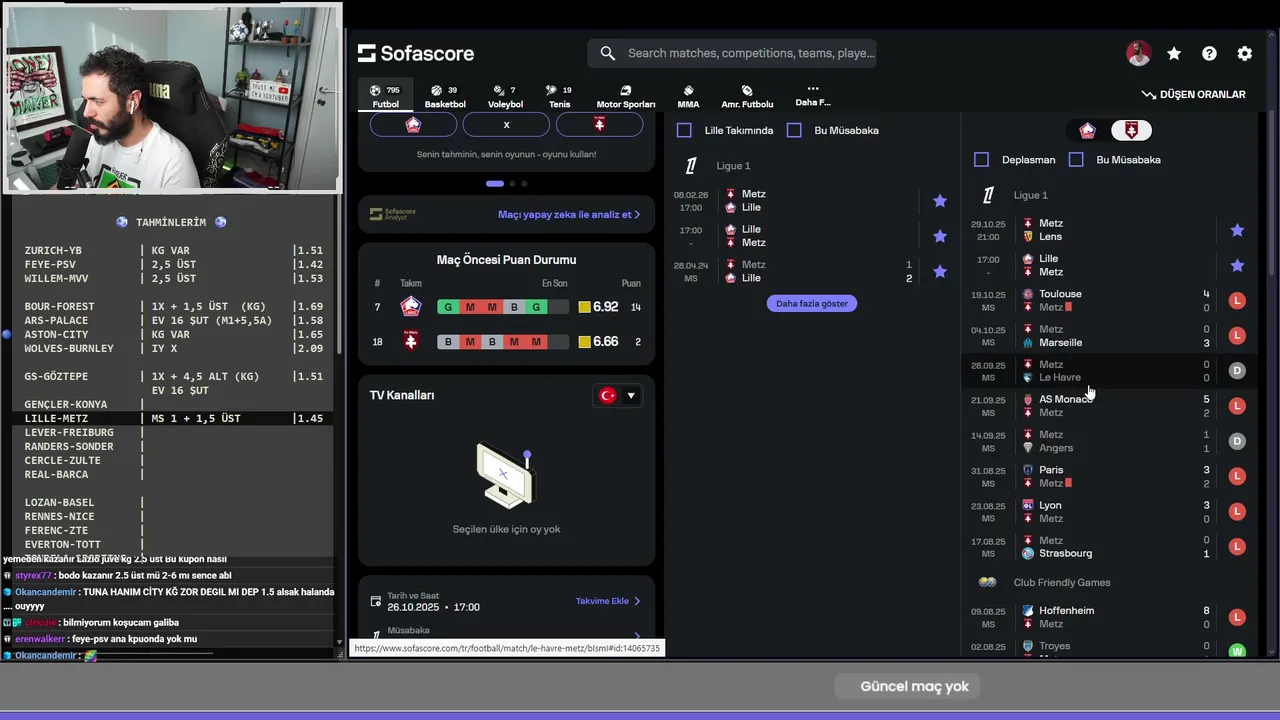This screenshot has width=1280, height=720.
Task: Enable Bu Müsabaka checkbox in Metz panel
Action: tap(1076, 159)
